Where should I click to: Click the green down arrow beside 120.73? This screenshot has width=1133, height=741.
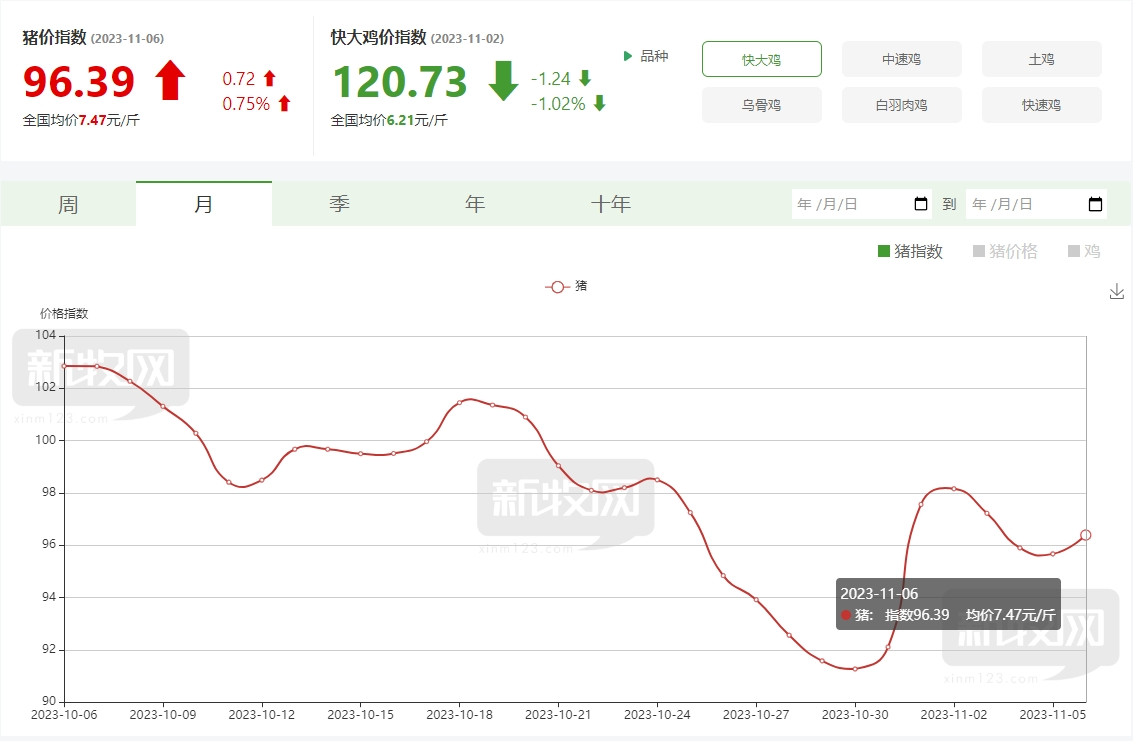pos(504,80)
